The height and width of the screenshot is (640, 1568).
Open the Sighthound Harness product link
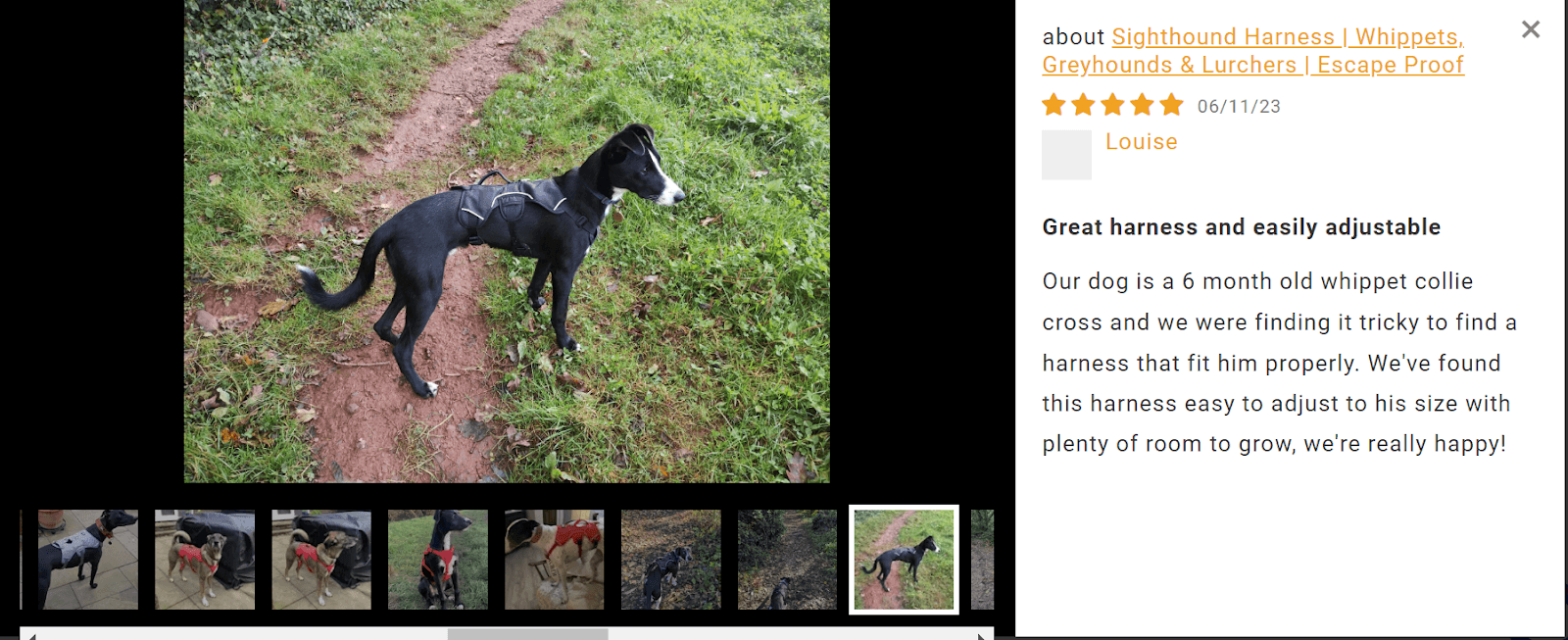[1252, 51]
